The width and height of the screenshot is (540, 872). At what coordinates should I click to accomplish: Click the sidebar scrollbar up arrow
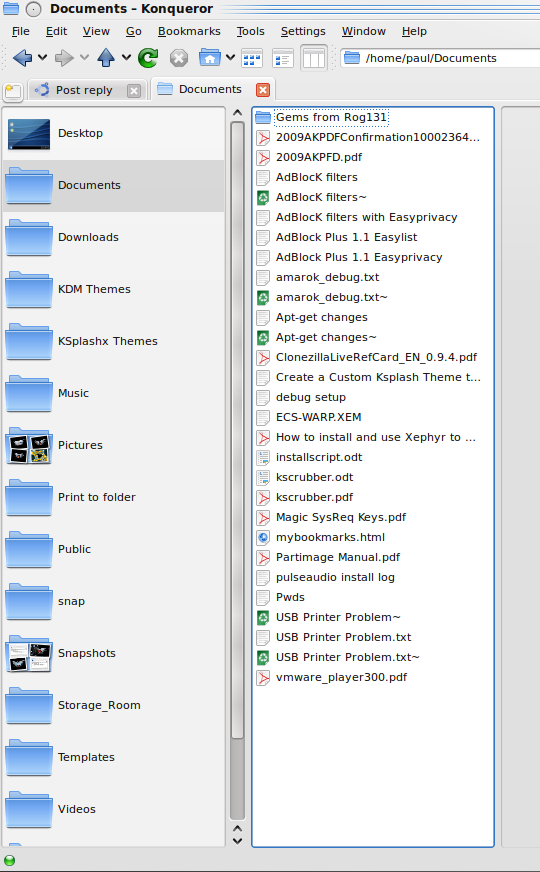[237, 113]
